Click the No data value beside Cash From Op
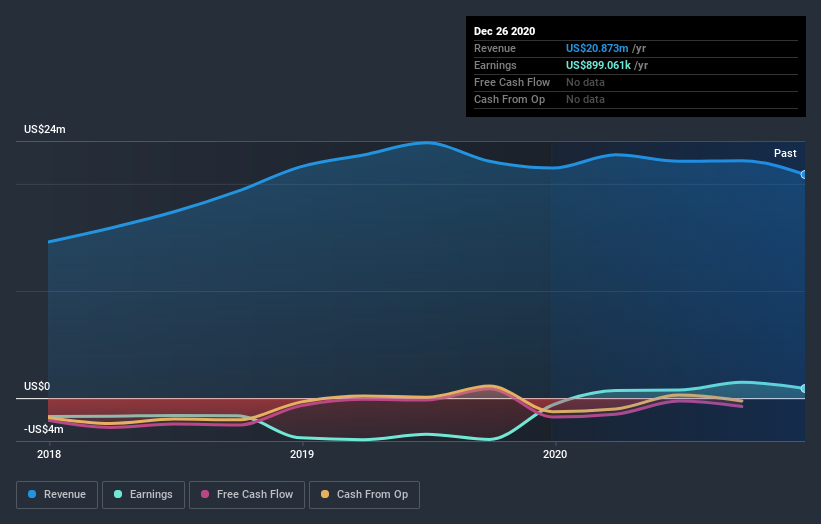The width and height of the screenshot is (821, 524). pyautogui.click(x=585, y=99)
